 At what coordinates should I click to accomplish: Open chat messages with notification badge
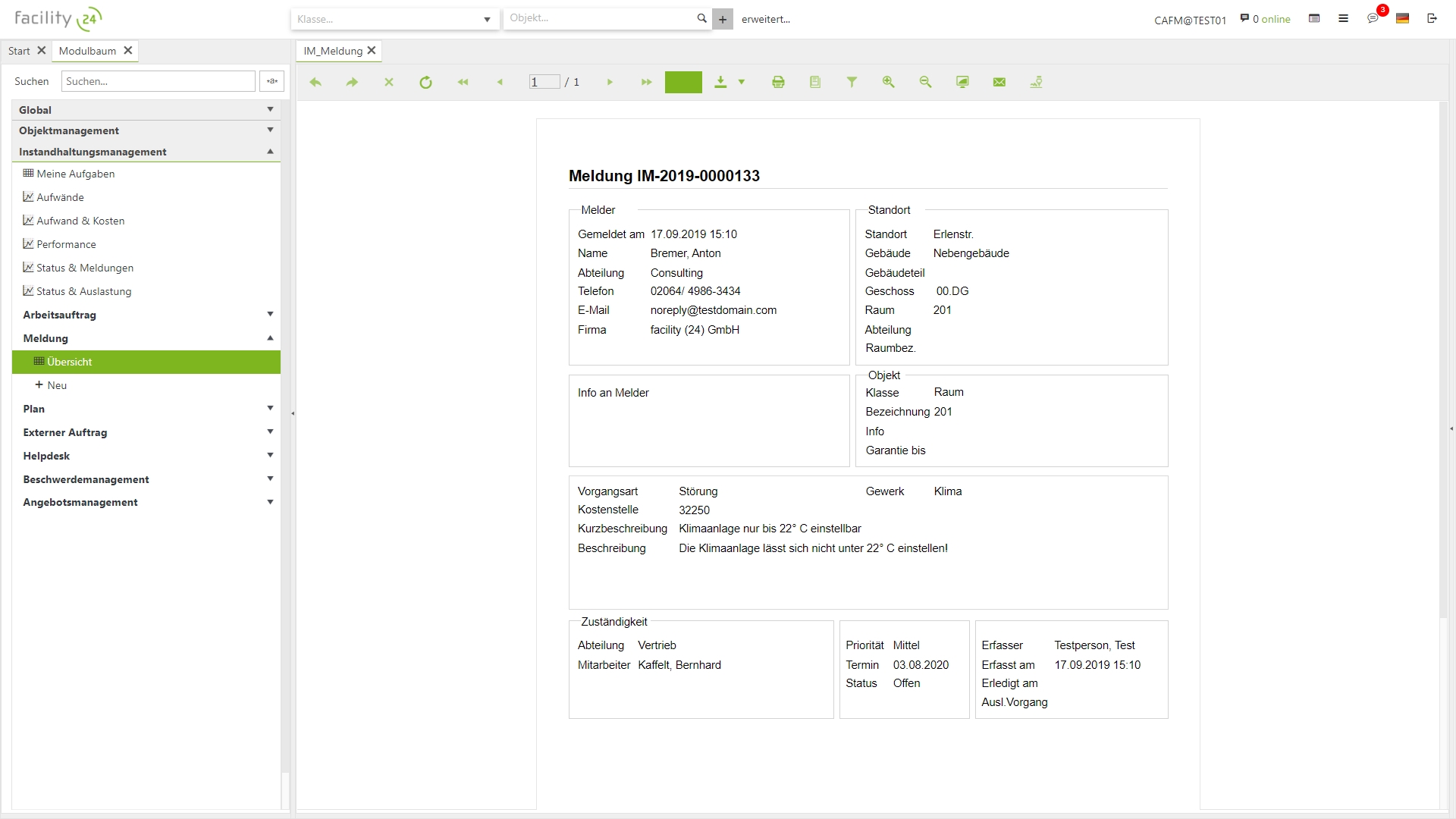click(1373, 18)
